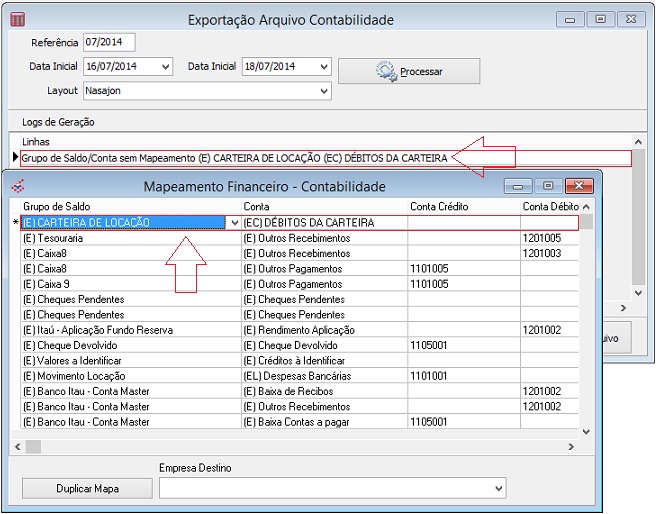Expand the Carteira de Locação cell dropdown
The width and height of the screenshot is (656, 514).
(x=234, y=223)
